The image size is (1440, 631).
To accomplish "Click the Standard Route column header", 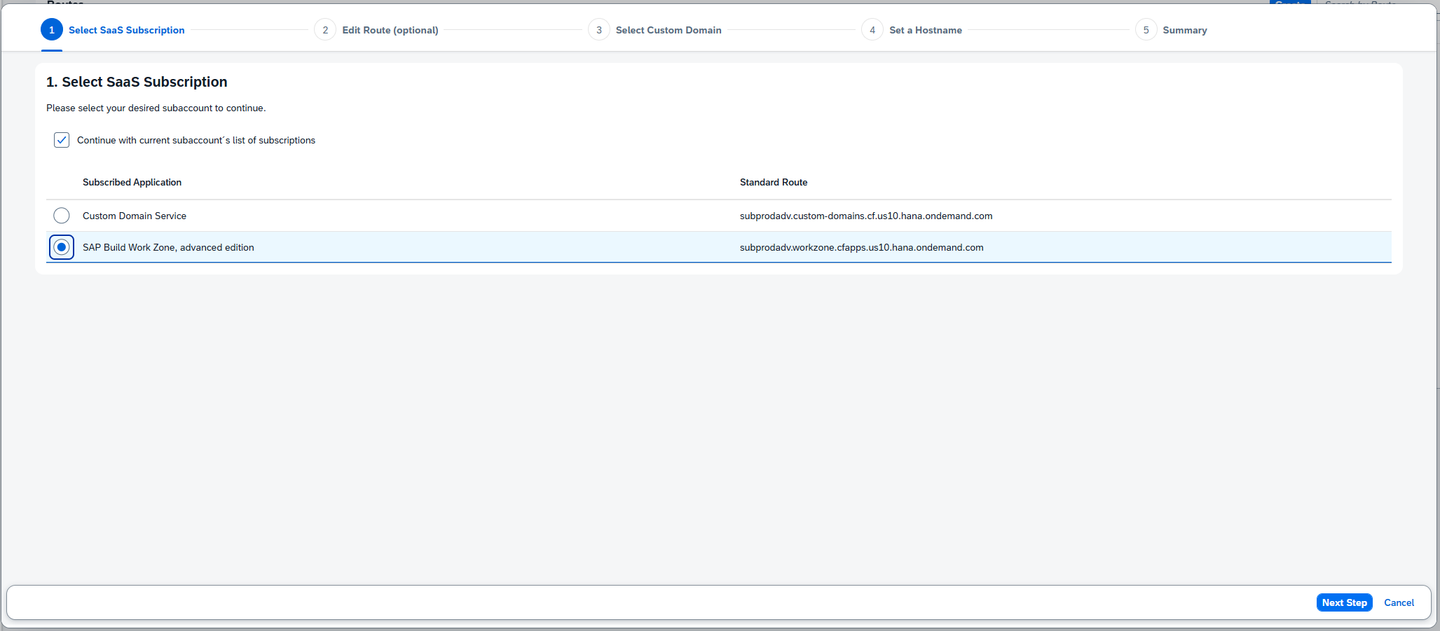I will pyautogui.click(x=773, y=182).
